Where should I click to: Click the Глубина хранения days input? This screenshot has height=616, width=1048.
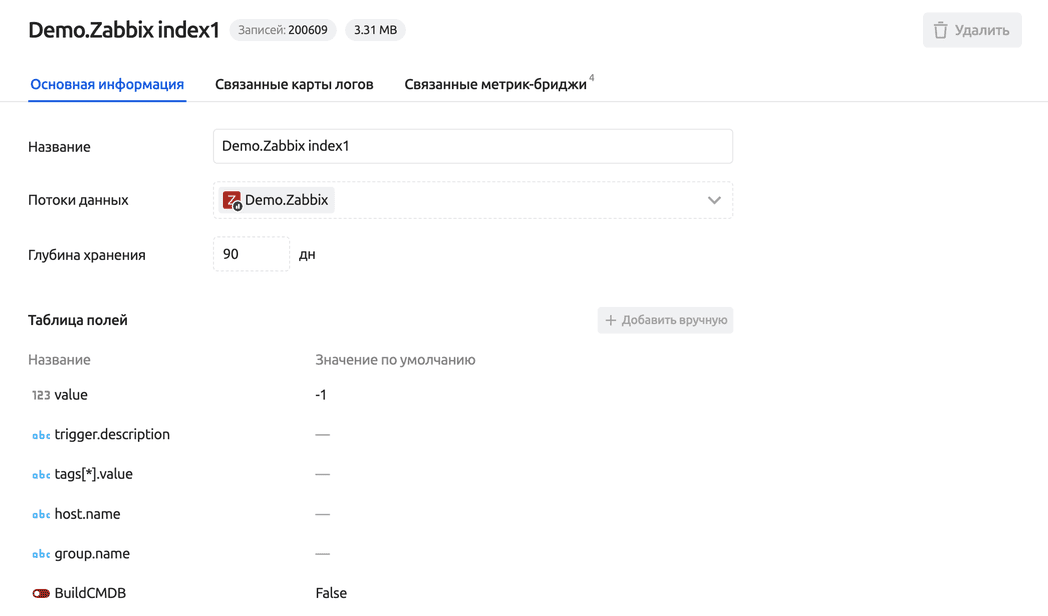click(251, 254)
